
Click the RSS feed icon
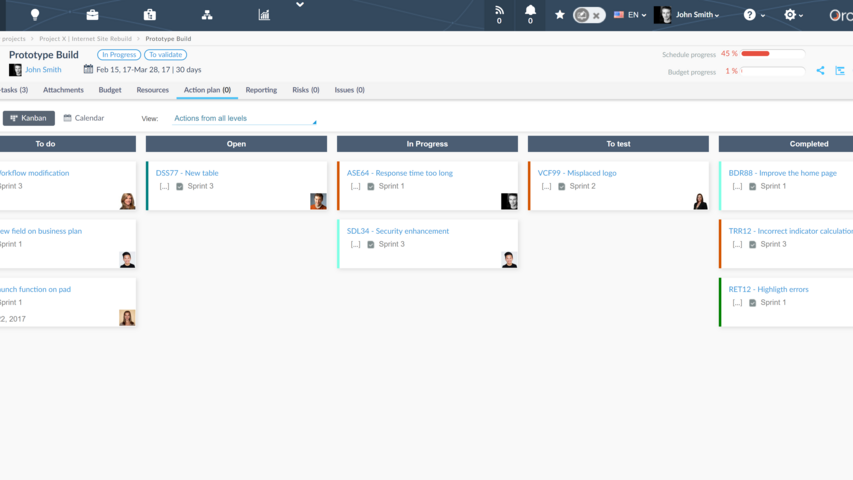pos(499,11)
